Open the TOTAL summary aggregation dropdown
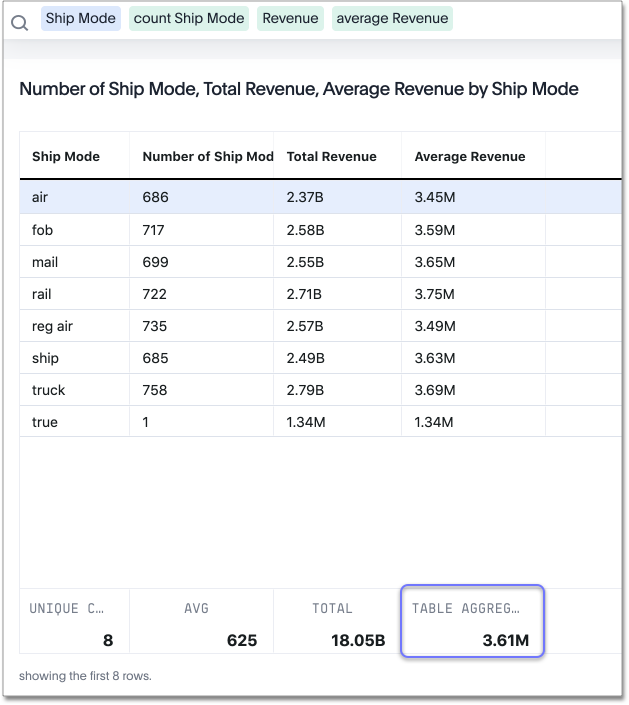This screenshot has width=629, height=705. tap(332, 608)
